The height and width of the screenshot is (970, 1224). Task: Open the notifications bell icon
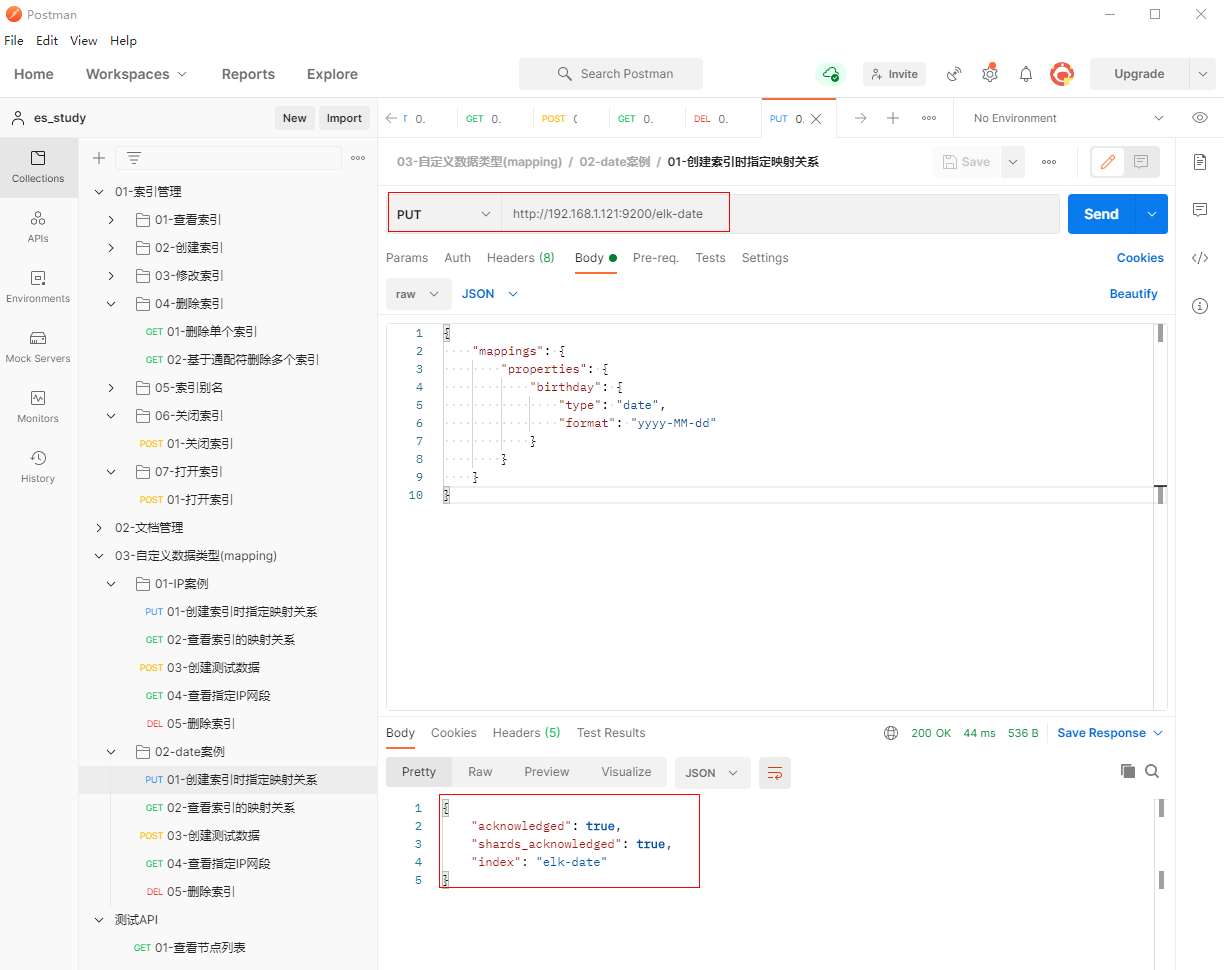pos(1025,74)
